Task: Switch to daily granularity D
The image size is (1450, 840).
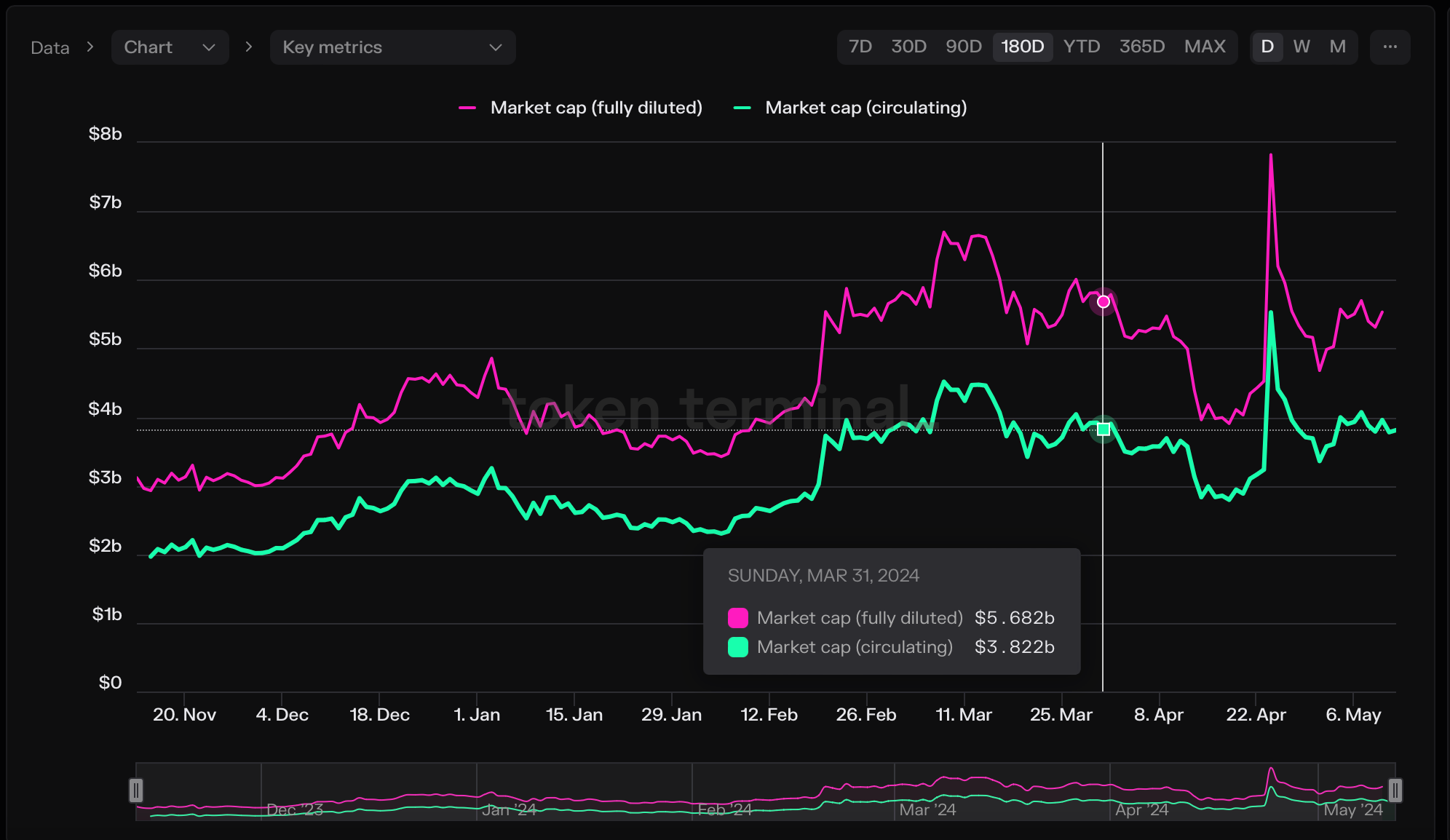Action: [x=1267, y=47]
